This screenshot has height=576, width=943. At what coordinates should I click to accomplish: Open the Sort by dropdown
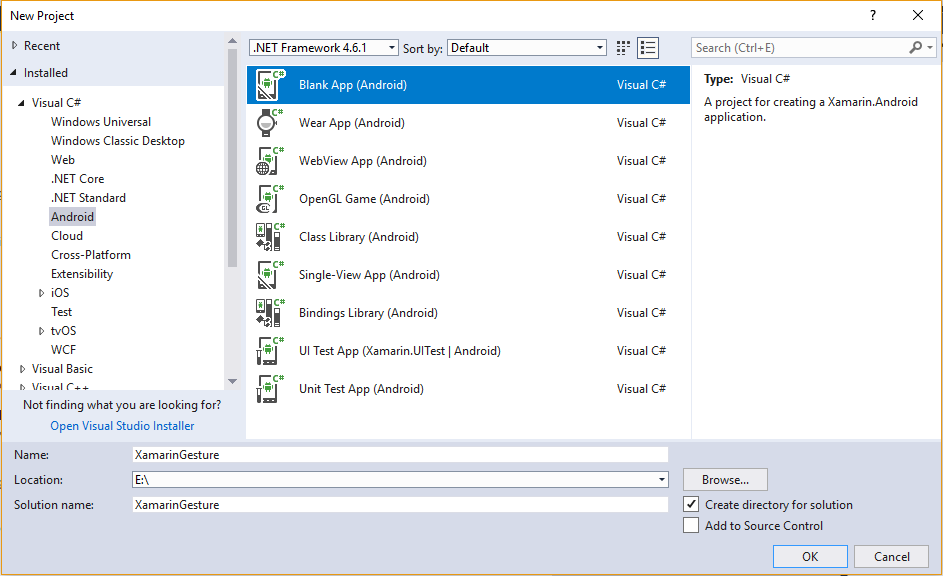pos(527,48)
